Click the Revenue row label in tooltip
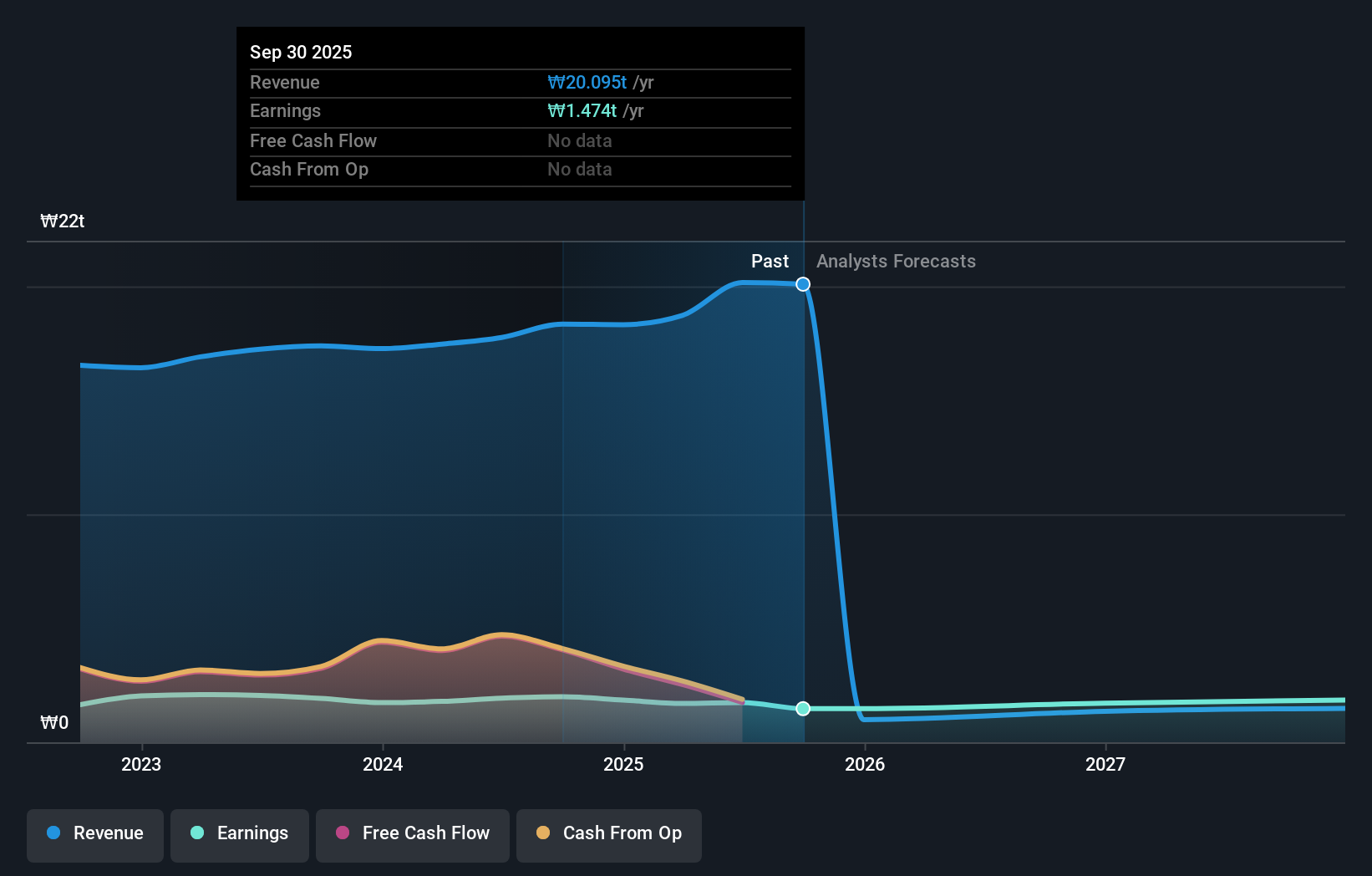This screenshot has height=876, width=1372. point(285,83)
